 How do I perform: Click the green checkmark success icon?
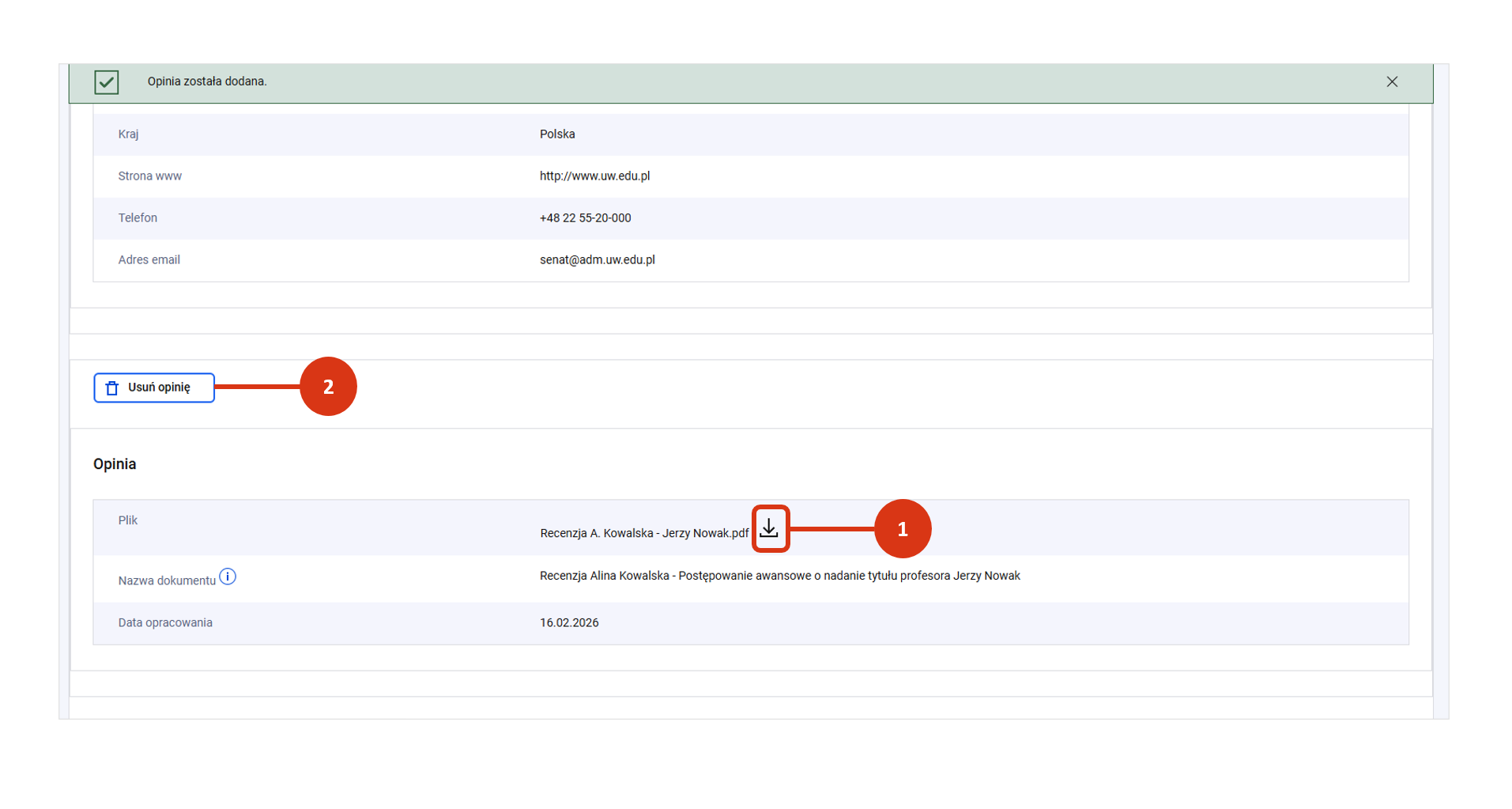[107, 82]
